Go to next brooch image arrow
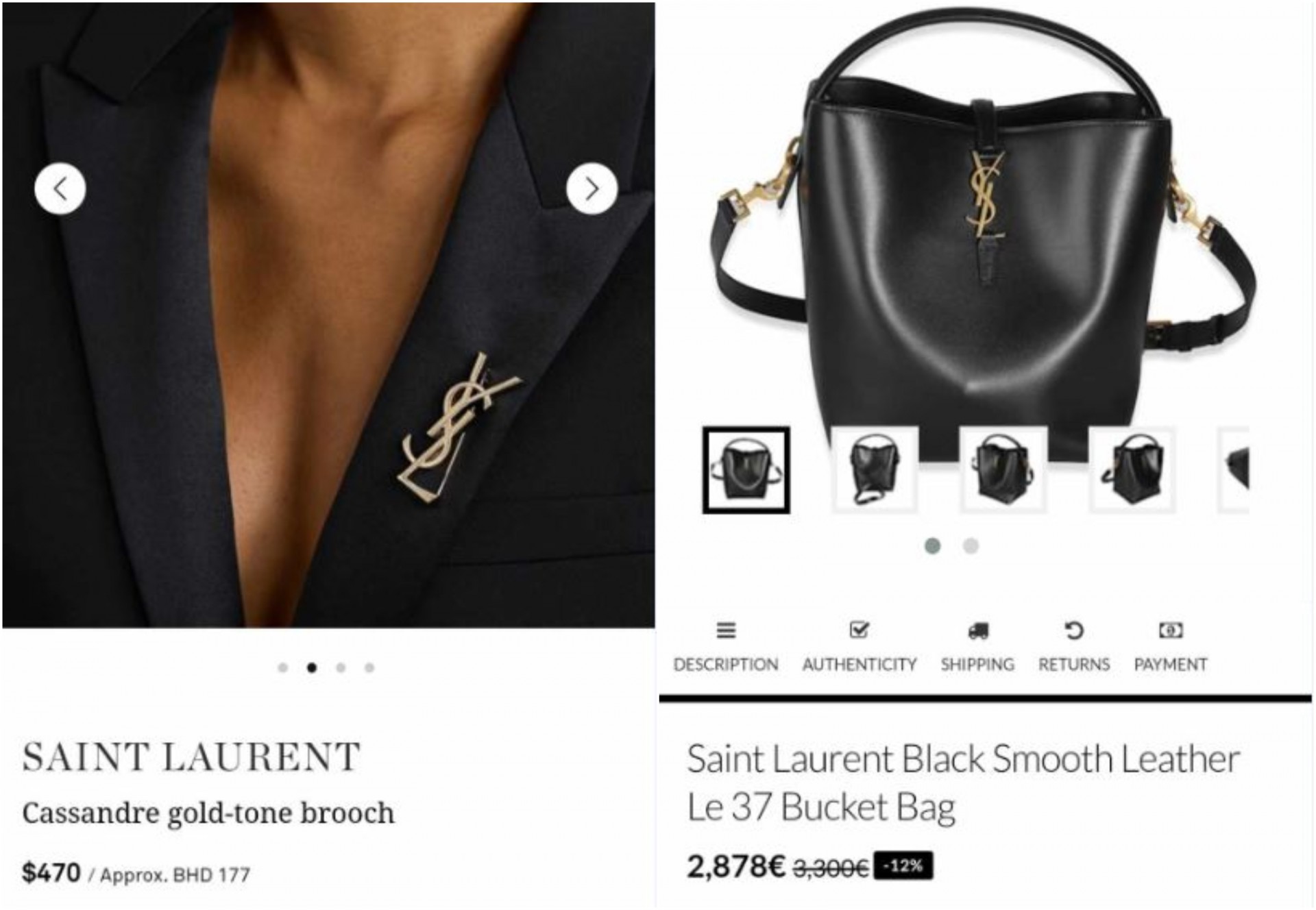The image size is (1316, 910). pyautogui.click(x=592, y=188)
